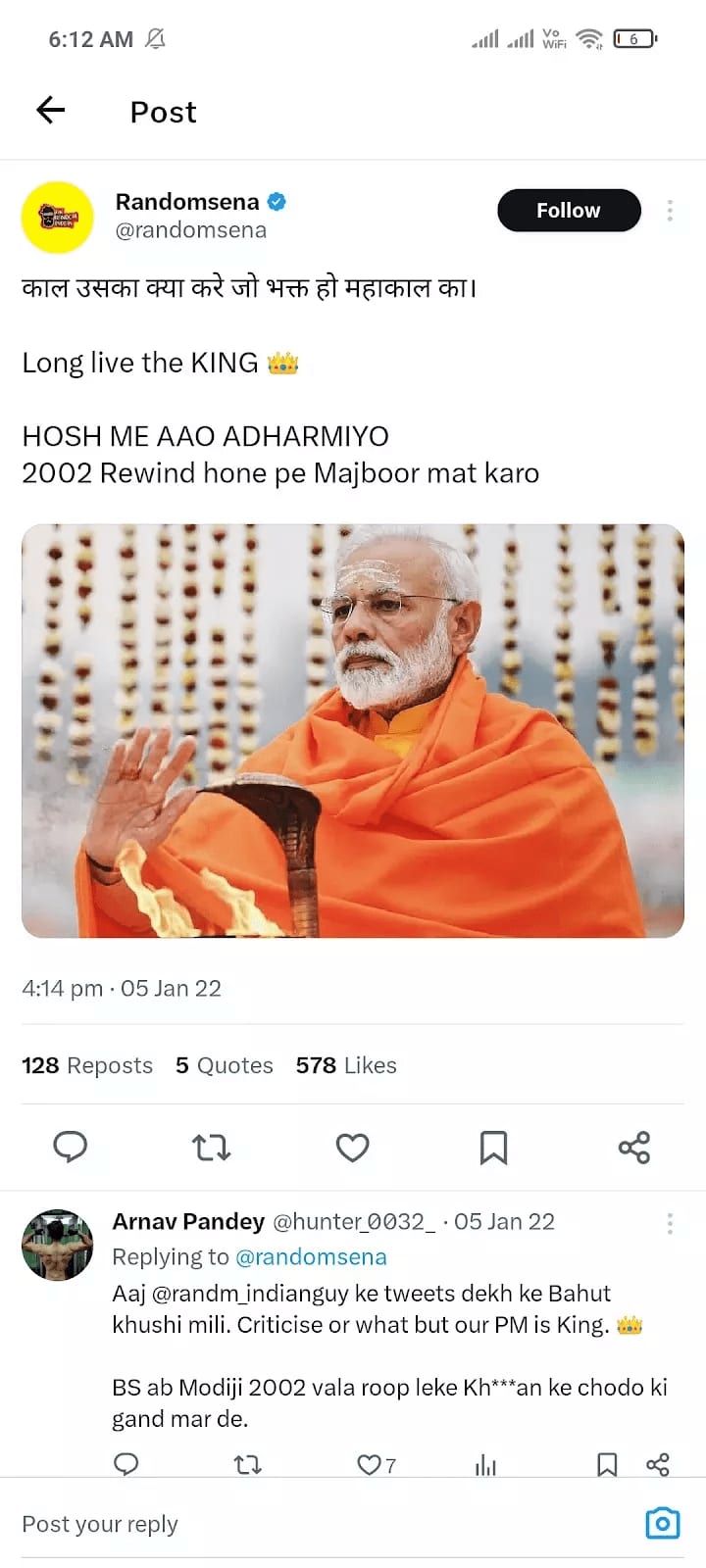View the 5 Quotes list
706x1568 pixels.
[x=225, y=1065]
